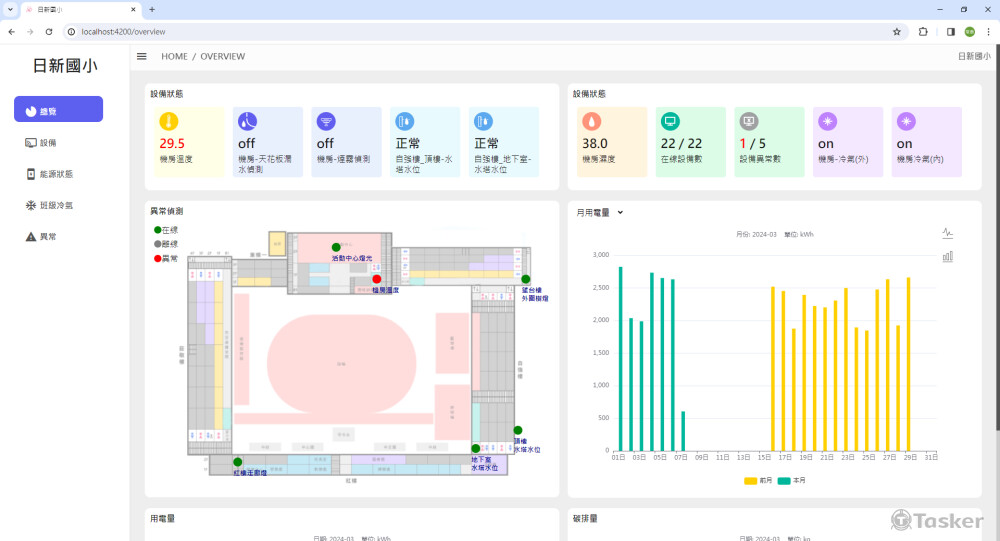This screenshot has height=541, width=1000.
Task: Click the 煙霧偵測 smoke sensor icon
Action: click(325, 121)
